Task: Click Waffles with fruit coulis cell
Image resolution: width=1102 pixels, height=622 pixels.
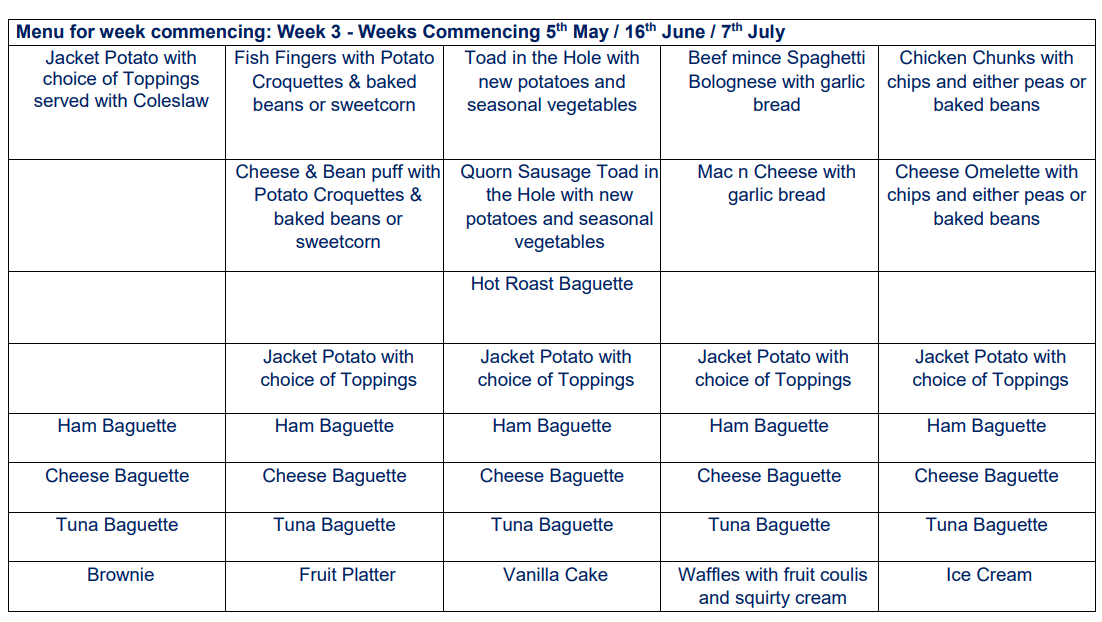Action: tap(772, 586)
